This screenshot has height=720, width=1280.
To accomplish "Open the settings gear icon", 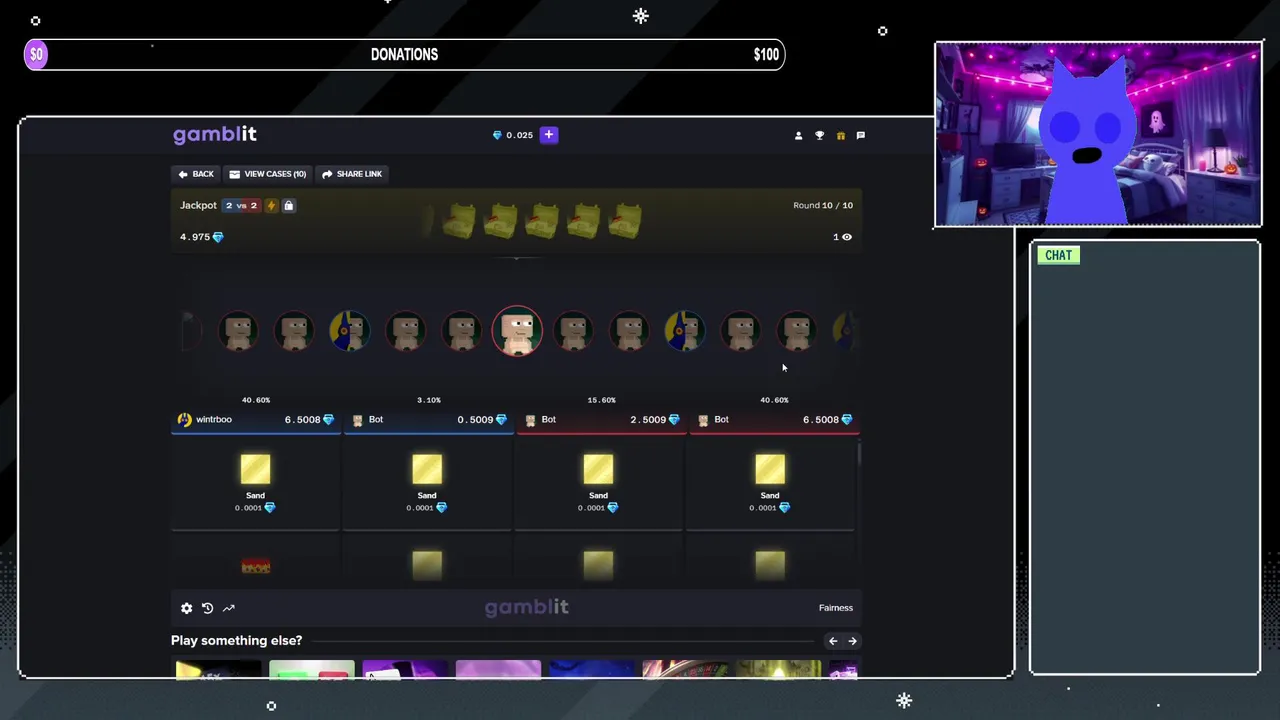I will click(x=186, y=608).
